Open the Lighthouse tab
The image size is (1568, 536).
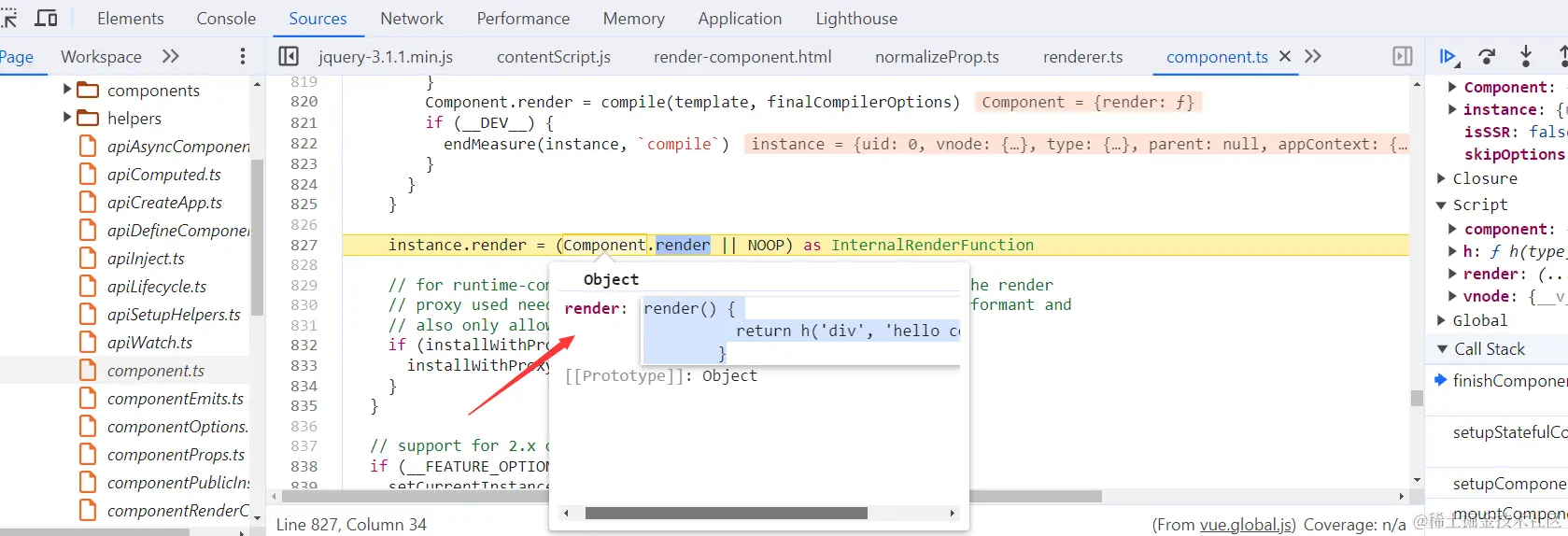coord(856,19)
